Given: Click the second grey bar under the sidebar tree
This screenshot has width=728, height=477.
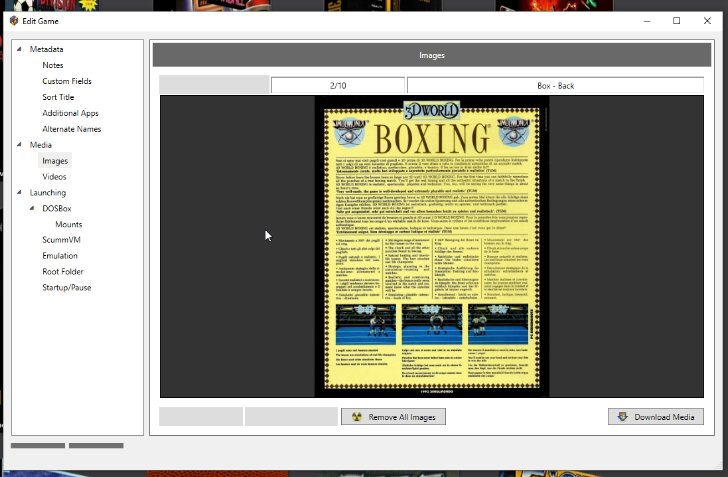Looking at the screenshot, I should (96, 445).
